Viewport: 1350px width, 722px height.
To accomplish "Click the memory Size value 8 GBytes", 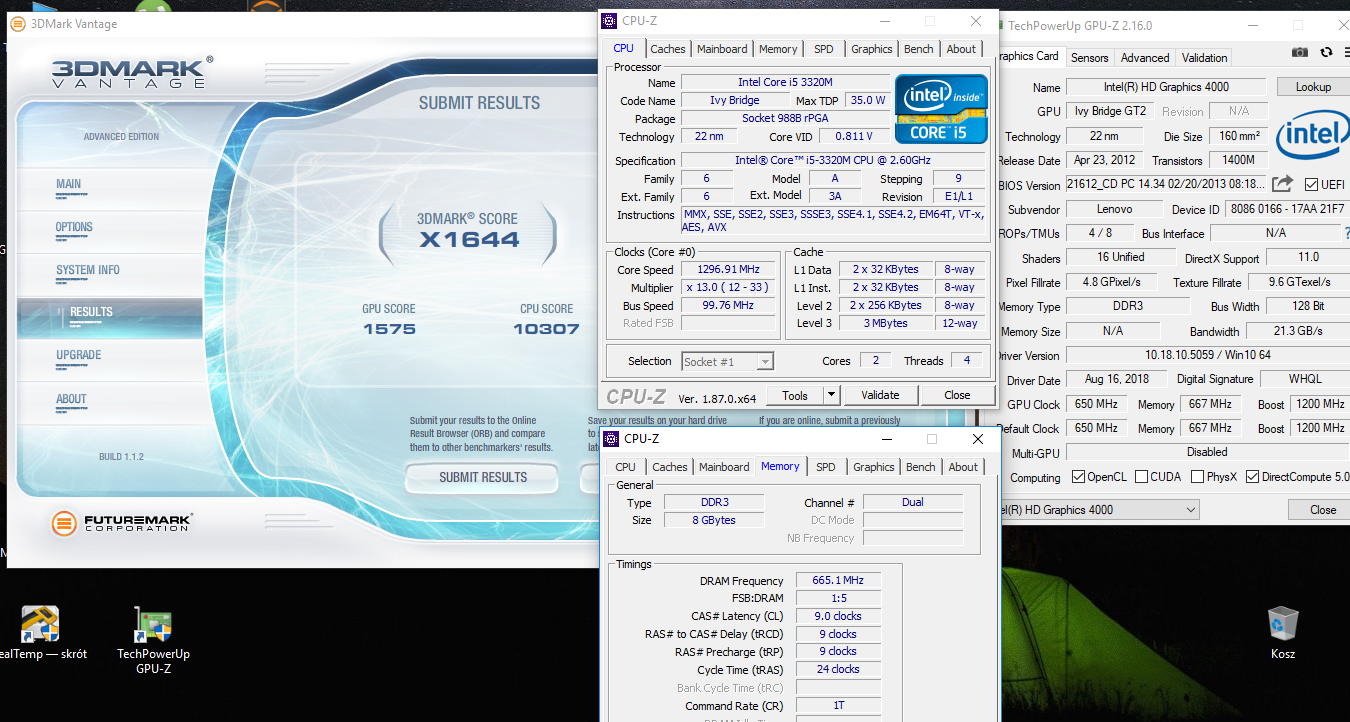I will click(x=712, y=521).
